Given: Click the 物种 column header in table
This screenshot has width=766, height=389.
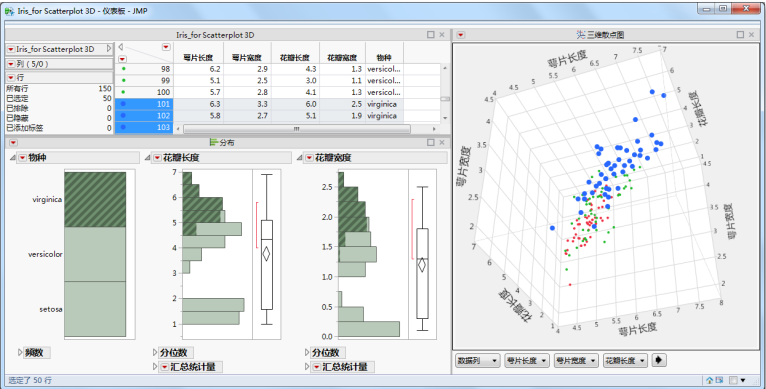Looking at the screenshot, I should [x=384, y=58].
